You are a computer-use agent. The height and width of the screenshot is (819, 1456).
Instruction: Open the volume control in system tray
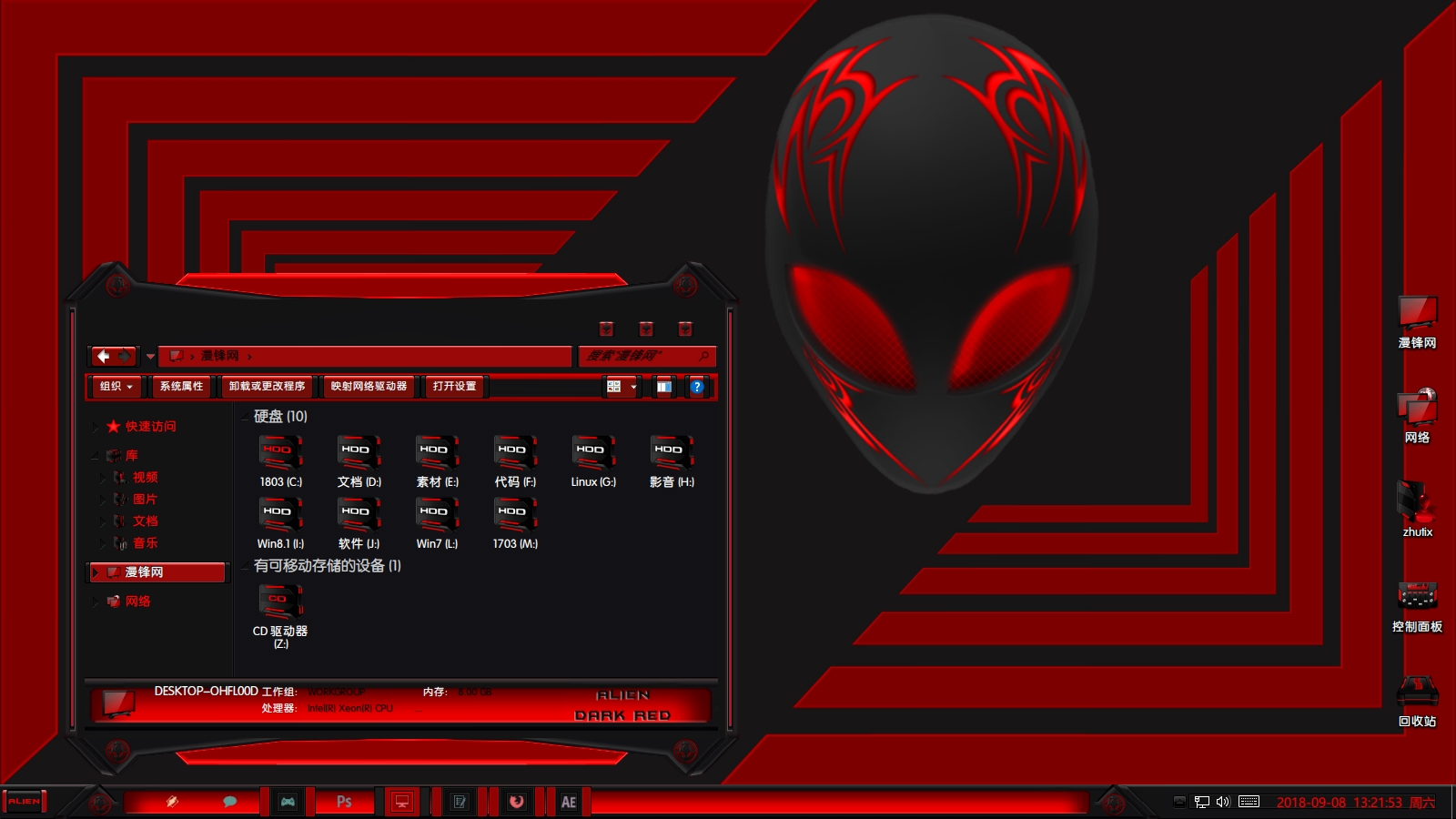1222,802
